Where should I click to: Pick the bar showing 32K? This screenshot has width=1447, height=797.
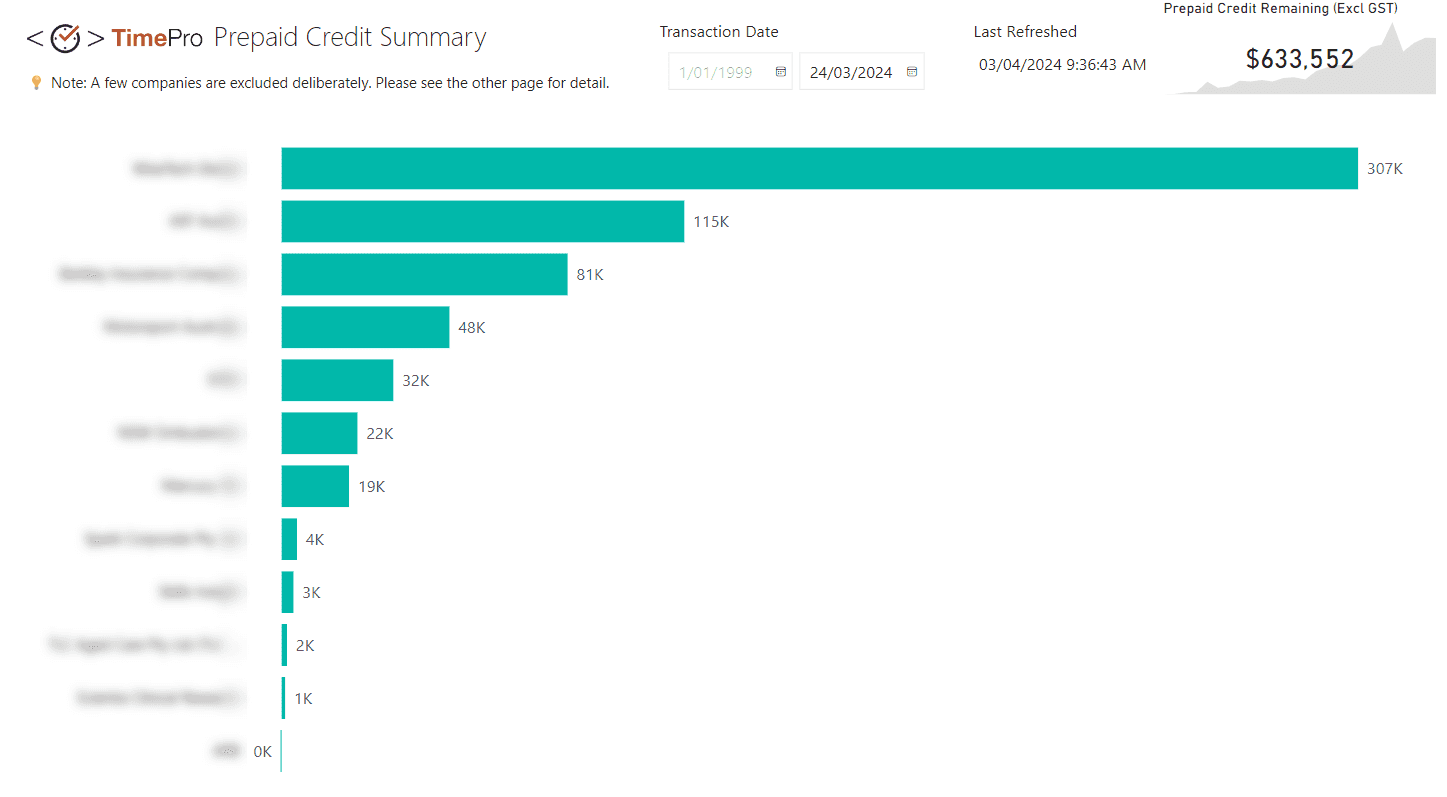click(x=337, y=380)
